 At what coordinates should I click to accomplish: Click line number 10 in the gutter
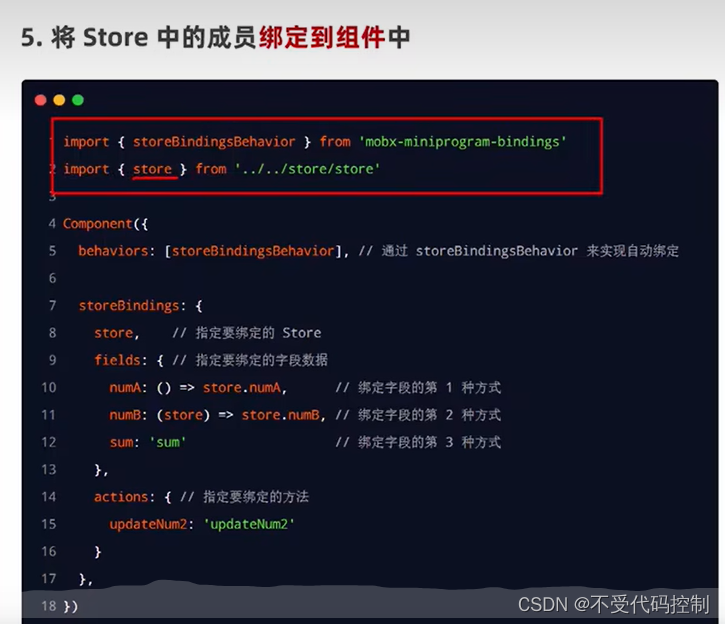coord(49,387)
